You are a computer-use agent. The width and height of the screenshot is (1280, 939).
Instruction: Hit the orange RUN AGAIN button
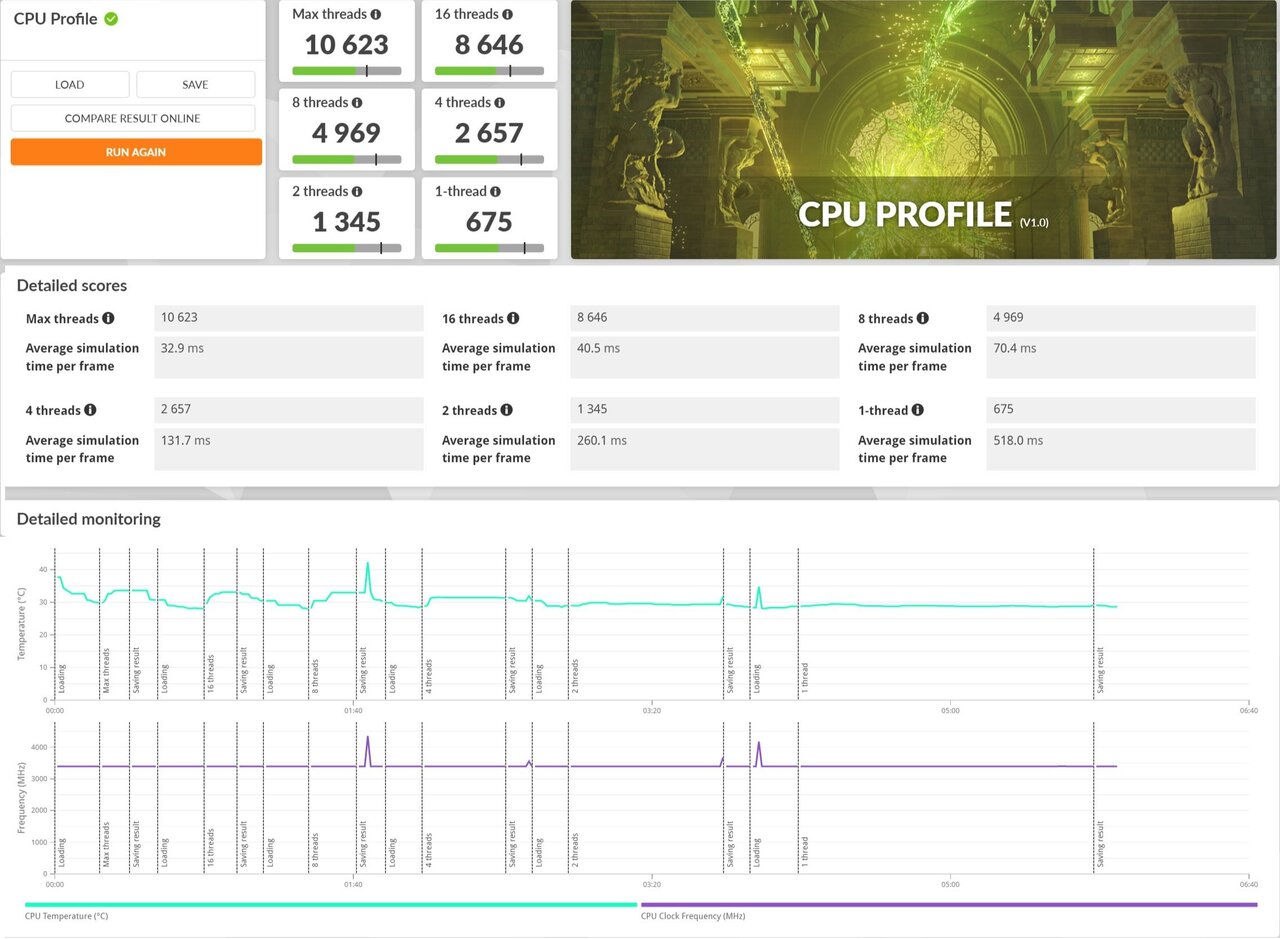click(x=136, y=152)
